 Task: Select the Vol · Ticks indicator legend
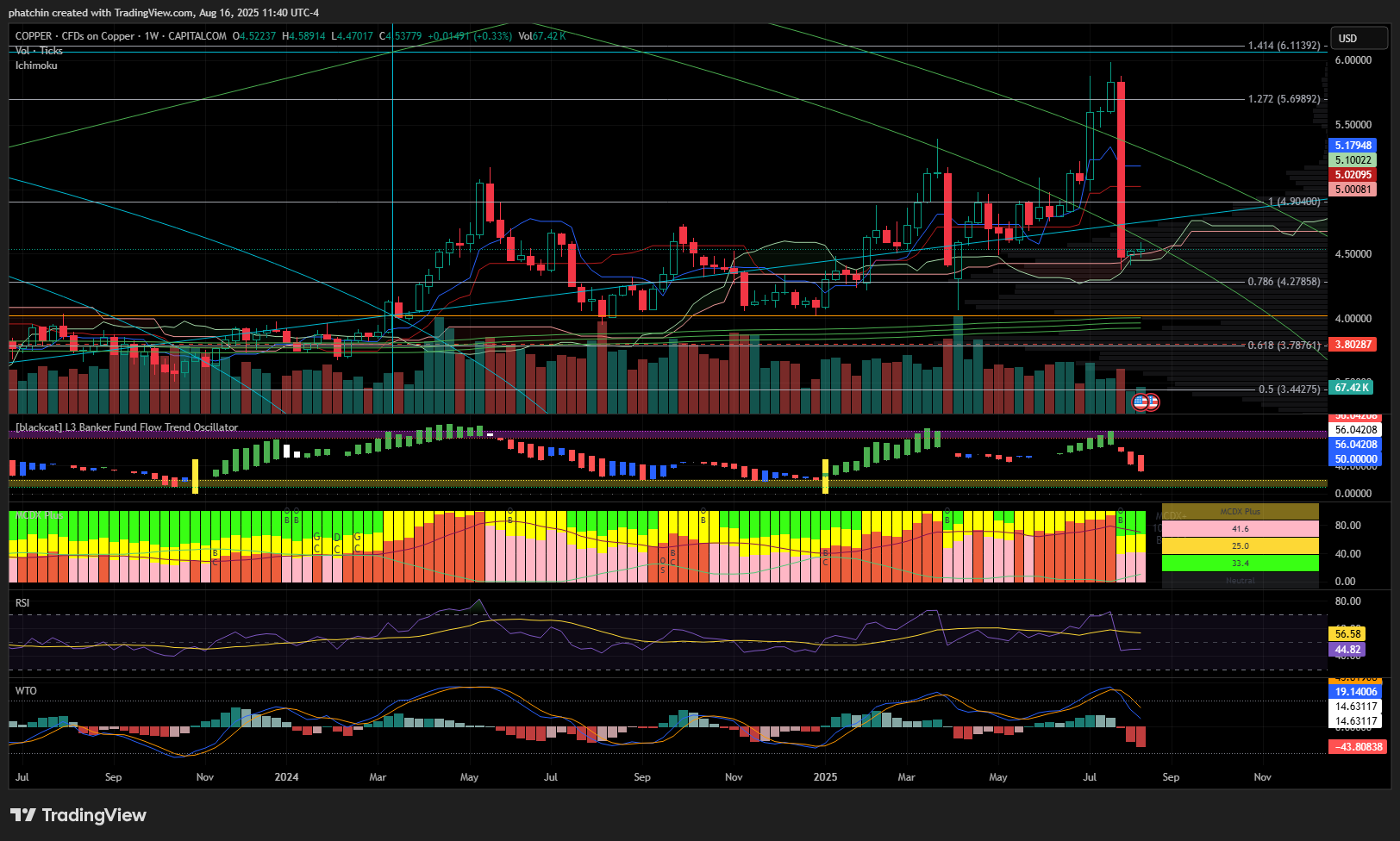click(39, 51)
